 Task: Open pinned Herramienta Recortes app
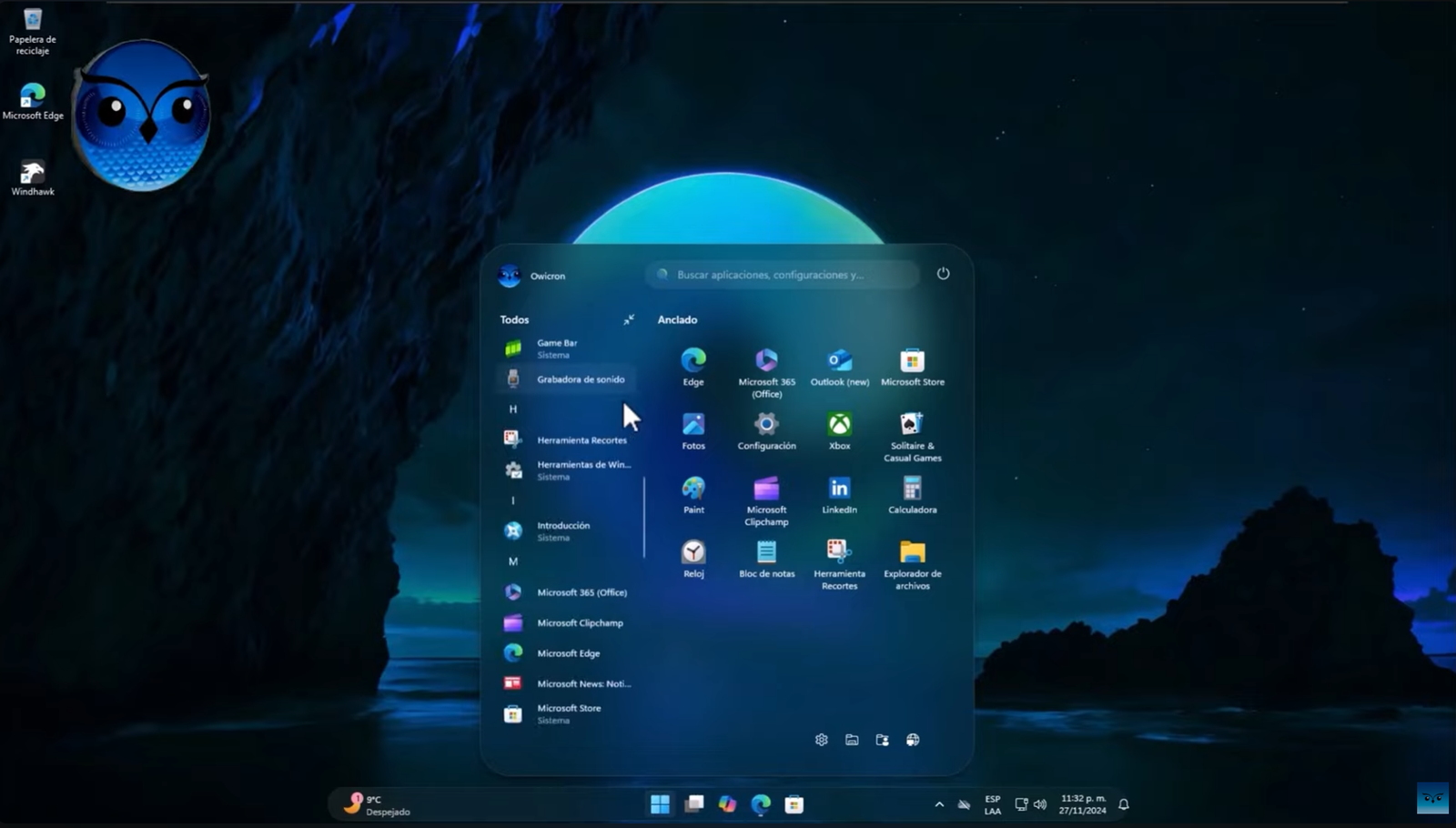pyautogui.click(x=839, y=564)
